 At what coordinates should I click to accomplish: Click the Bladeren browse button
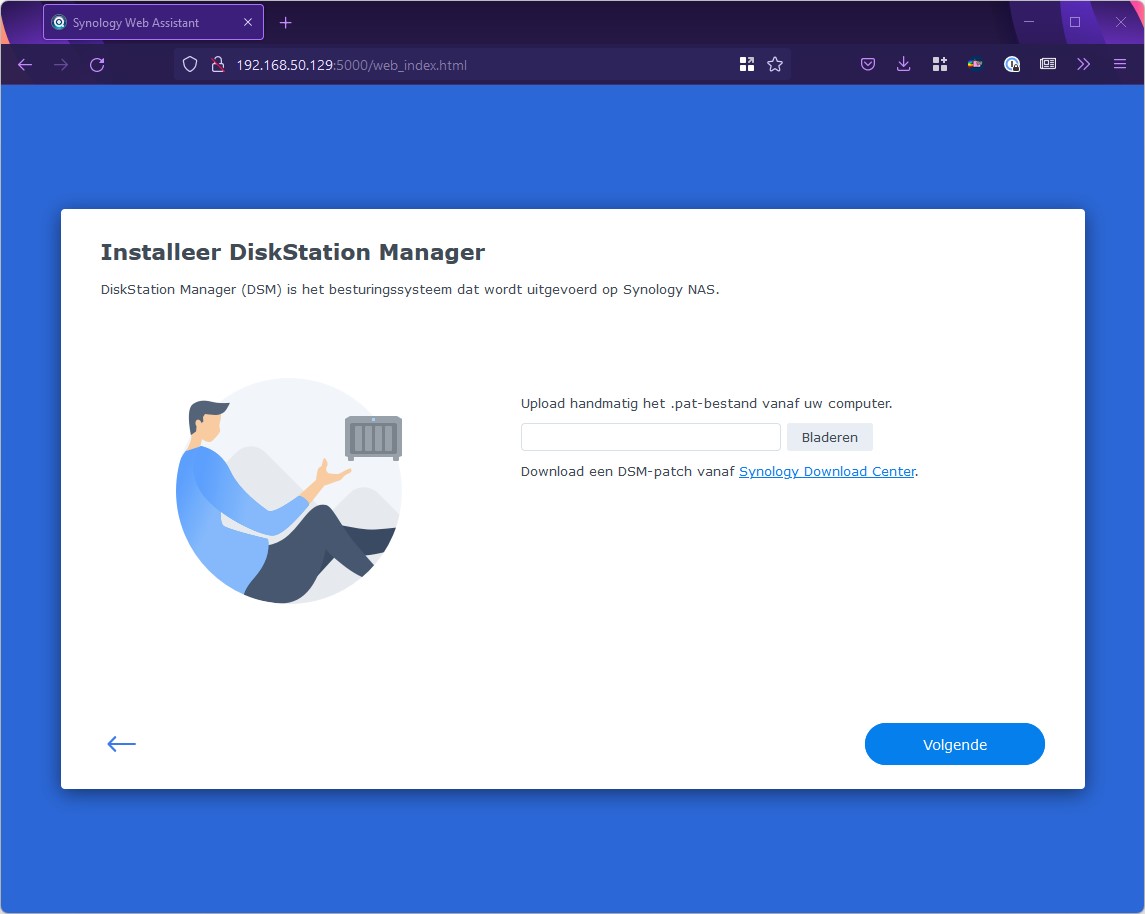[830, 437]
